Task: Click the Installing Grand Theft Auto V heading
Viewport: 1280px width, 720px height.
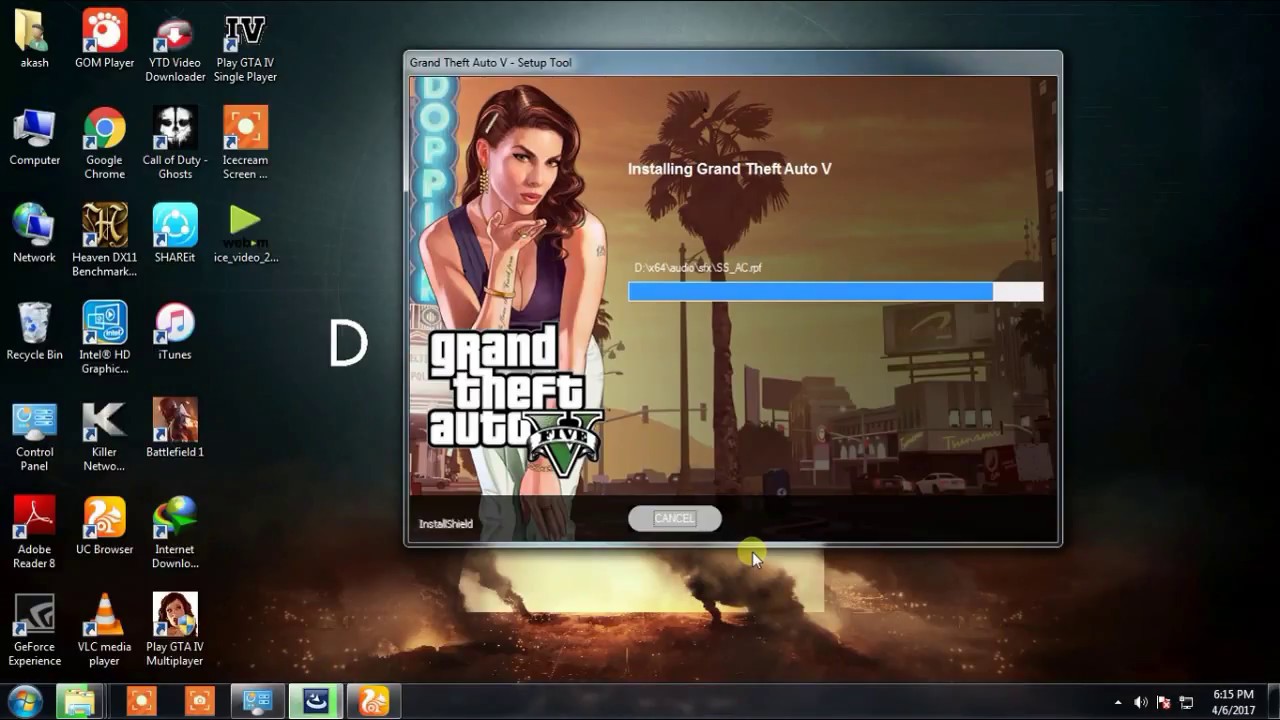Action: [729, 169]
